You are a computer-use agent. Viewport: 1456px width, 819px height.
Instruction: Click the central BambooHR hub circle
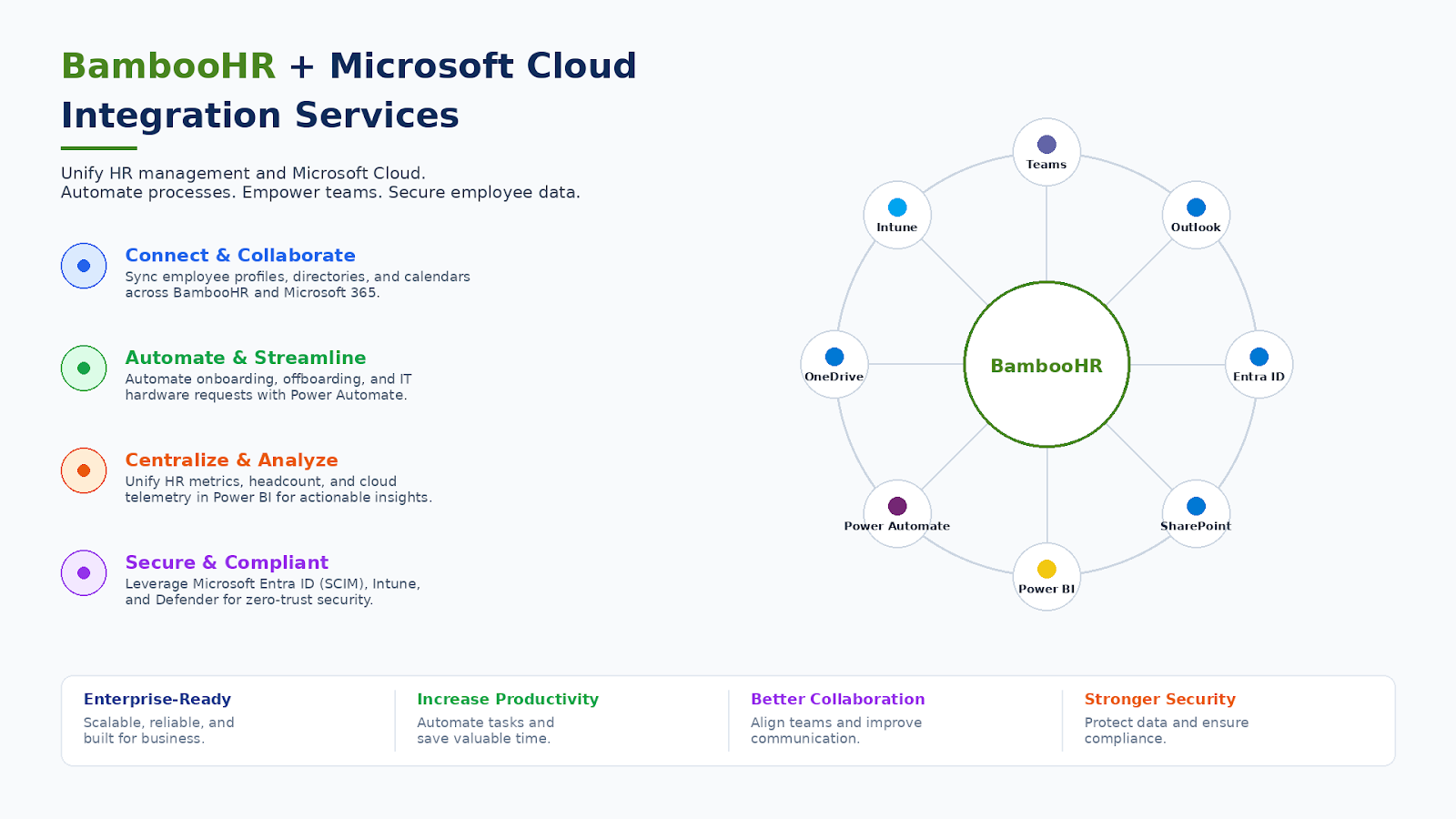pyautogui.click(x=1046, y=364)
